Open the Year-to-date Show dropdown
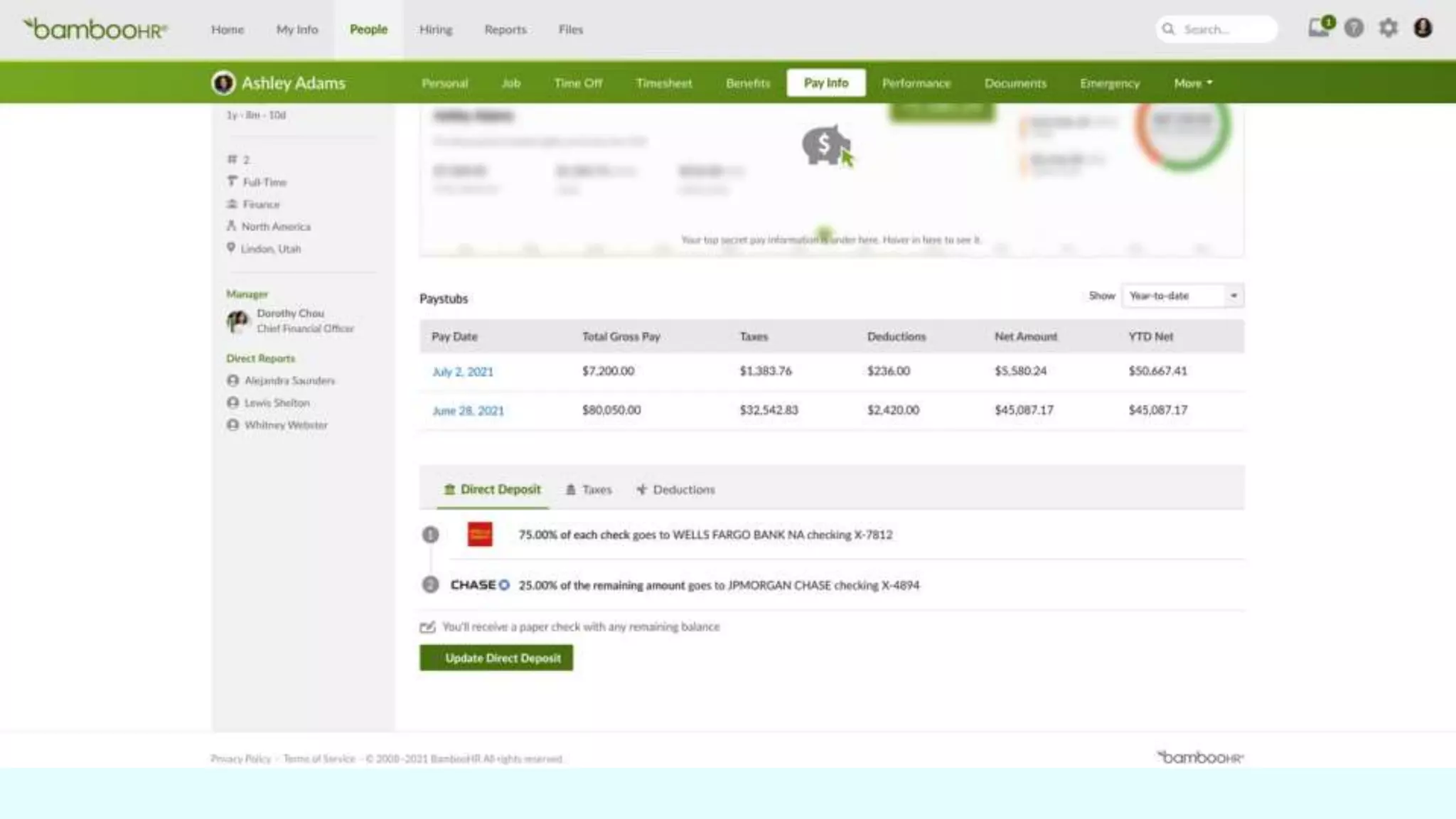The height and width of the screenshot is (819, 1456). (x=1182, y=296)
